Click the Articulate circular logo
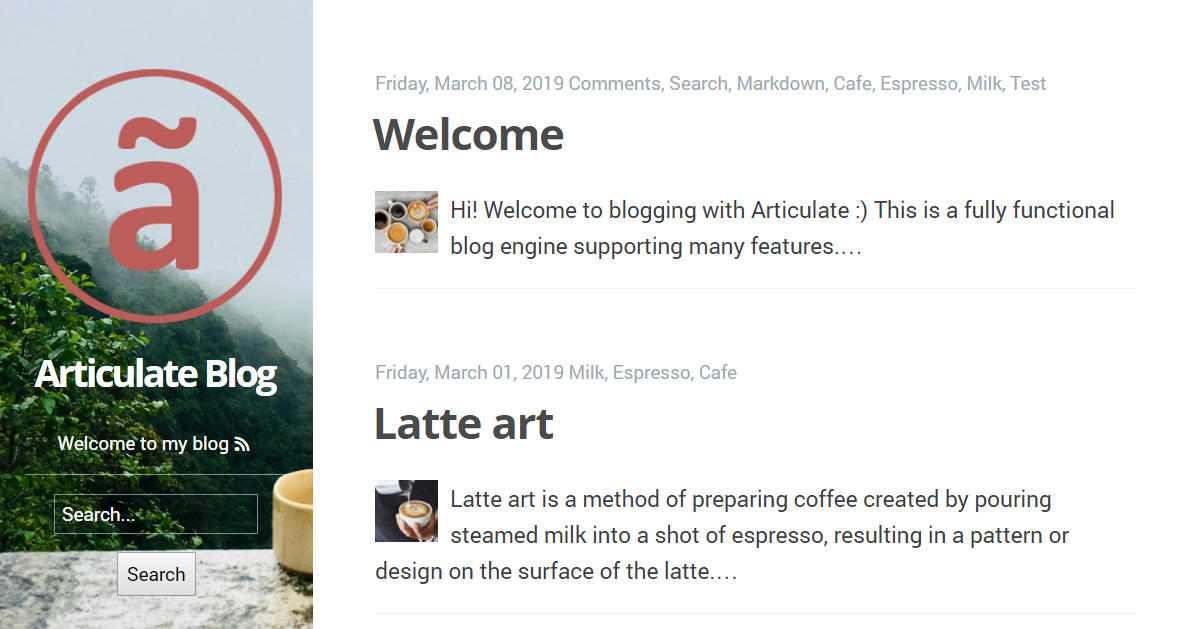 tap(155, 195)
